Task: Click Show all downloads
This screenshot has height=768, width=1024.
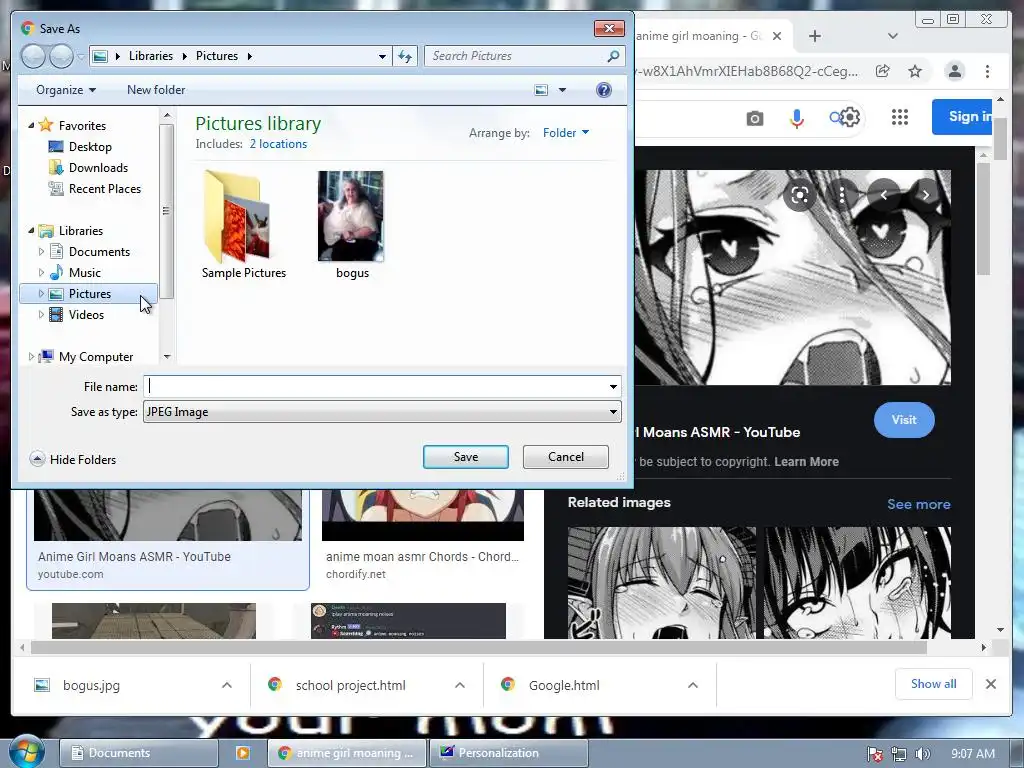Action: [933, 684]
